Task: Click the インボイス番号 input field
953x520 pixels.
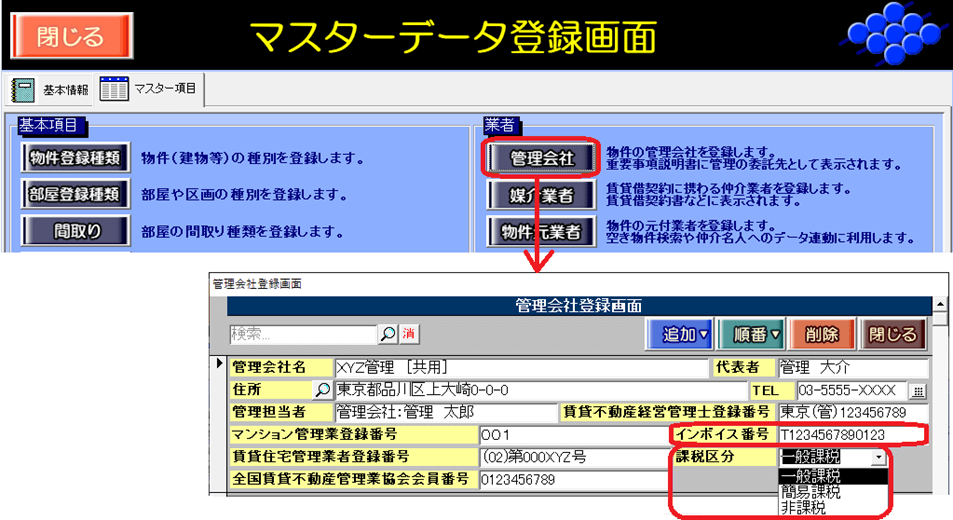Action: 852,434
